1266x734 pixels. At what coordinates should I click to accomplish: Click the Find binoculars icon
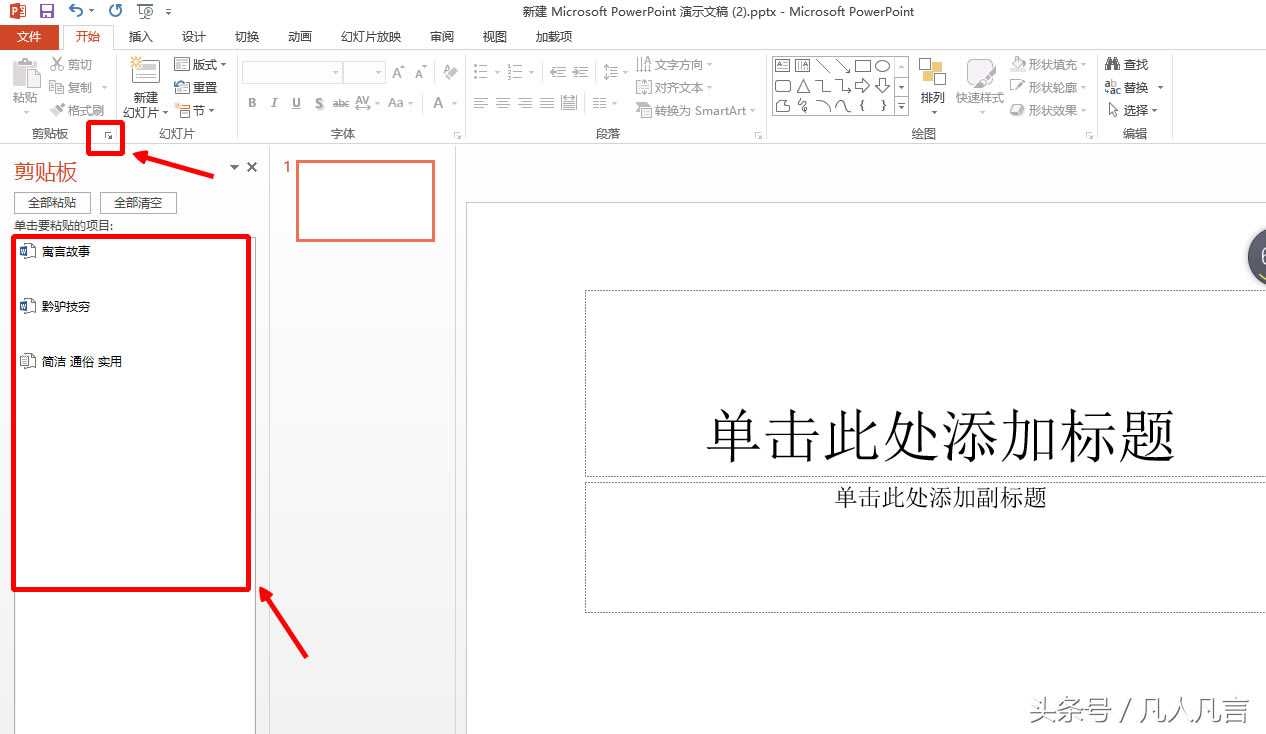coord(1113,64)
